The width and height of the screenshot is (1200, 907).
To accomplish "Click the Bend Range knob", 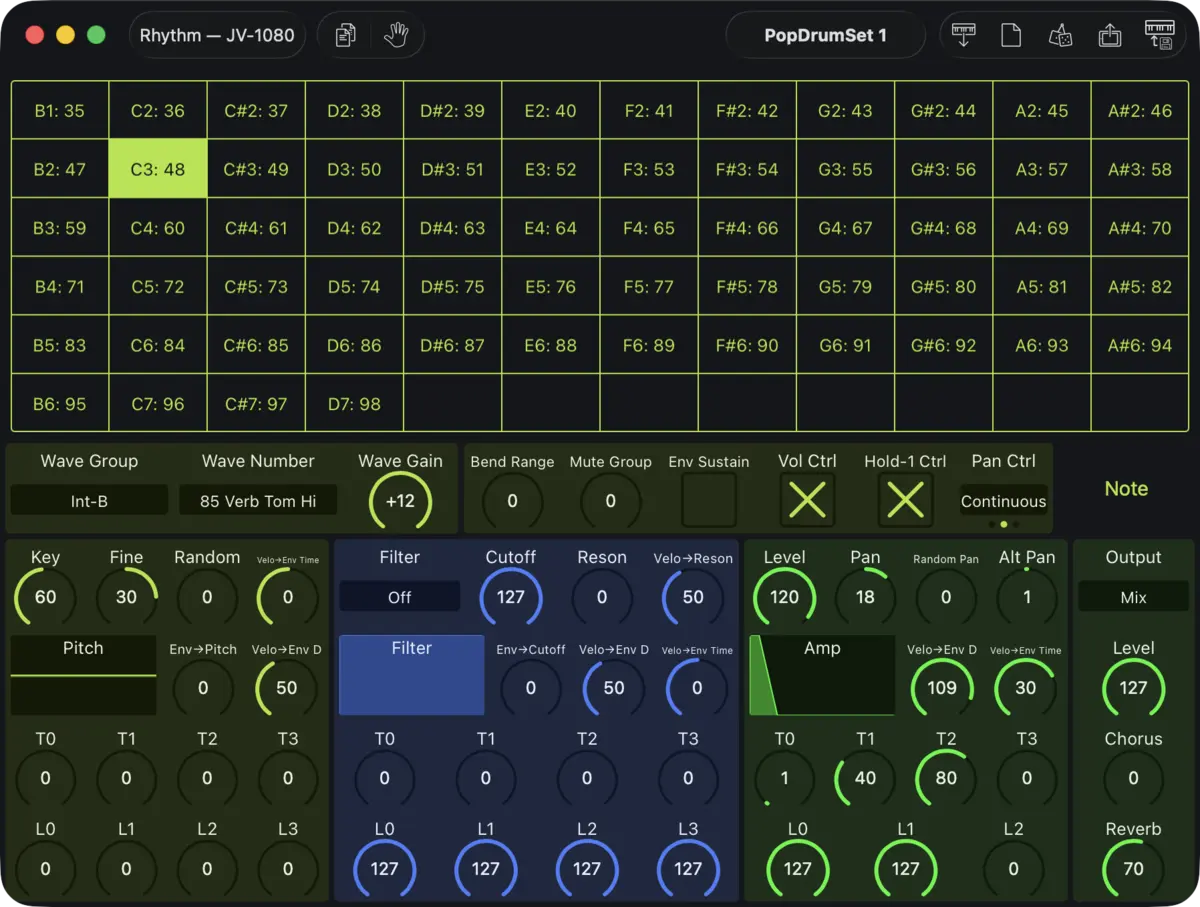I will click(x=512, y=501).
